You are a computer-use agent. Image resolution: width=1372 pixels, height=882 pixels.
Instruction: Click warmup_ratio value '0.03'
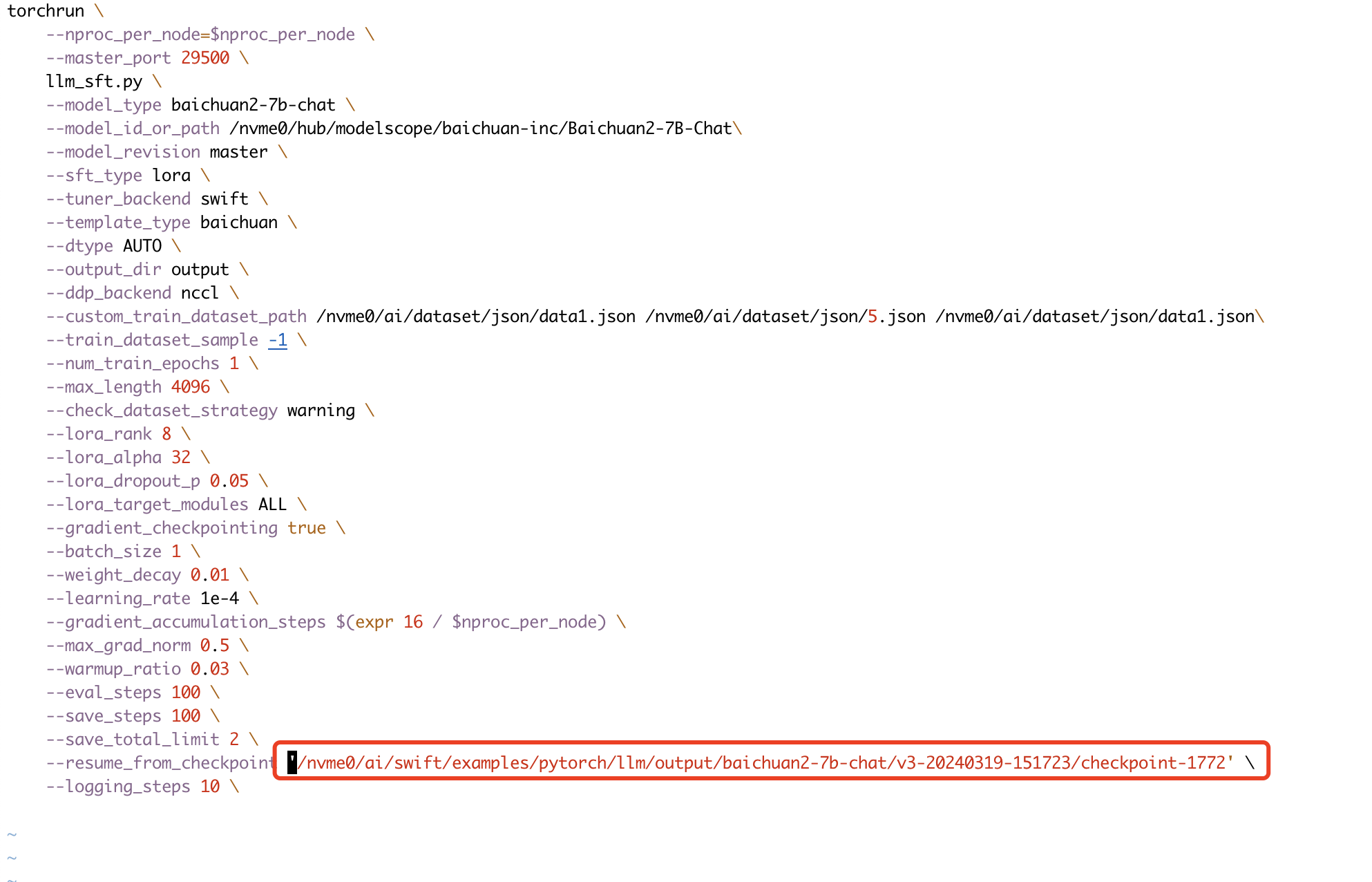[210, 669]
